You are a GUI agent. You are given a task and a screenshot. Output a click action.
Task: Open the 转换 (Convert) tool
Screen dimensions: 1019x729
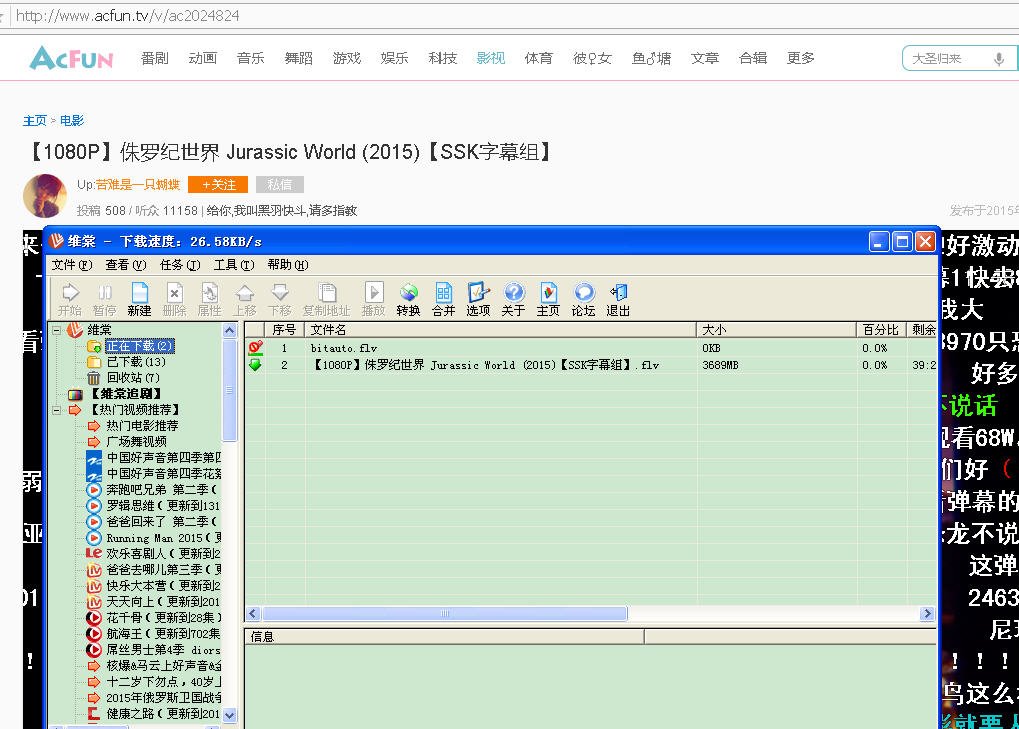coord(408,295)
